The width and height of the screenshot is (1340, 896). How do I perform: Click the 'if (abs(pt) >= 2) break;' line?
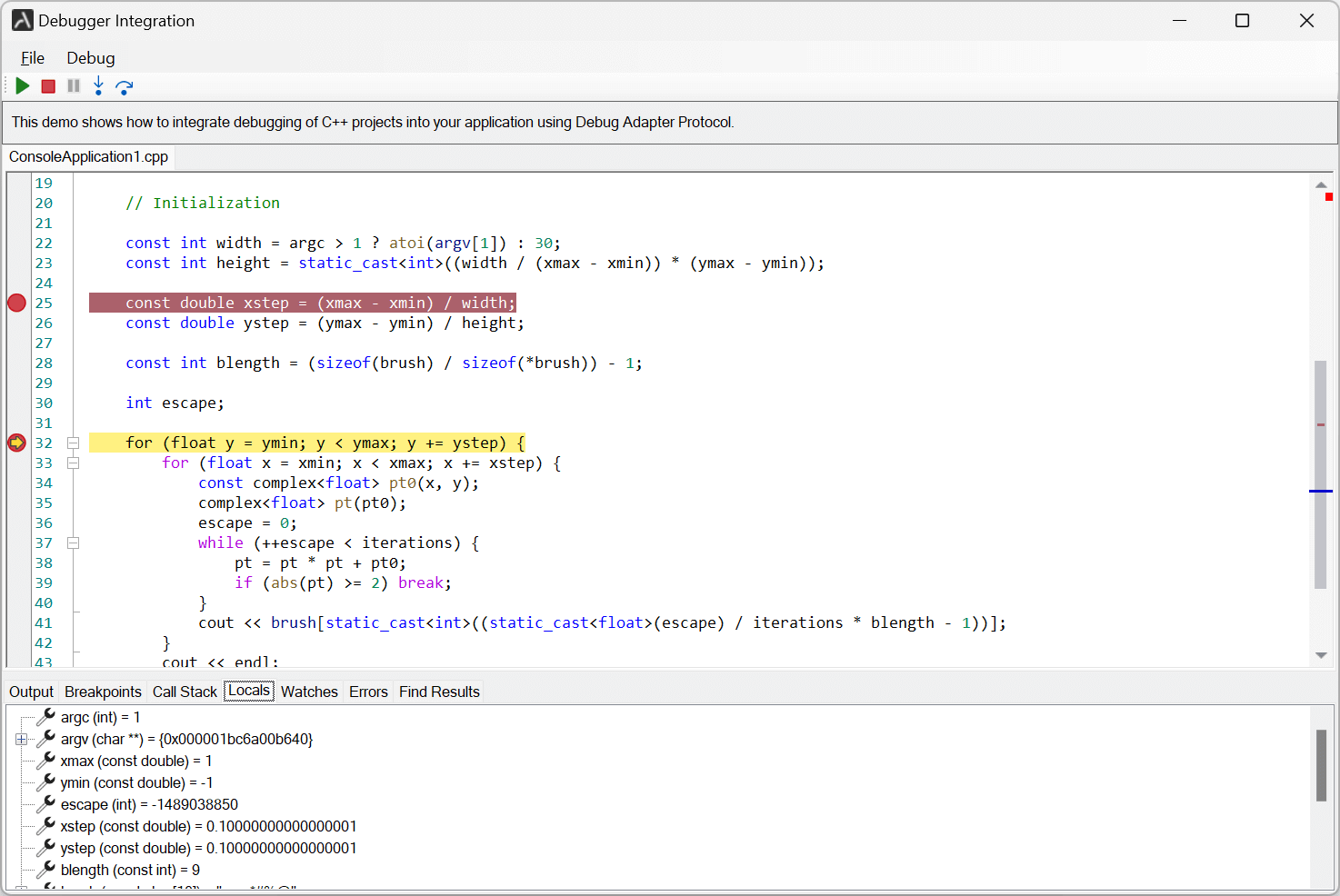click(x=343, y=583)
